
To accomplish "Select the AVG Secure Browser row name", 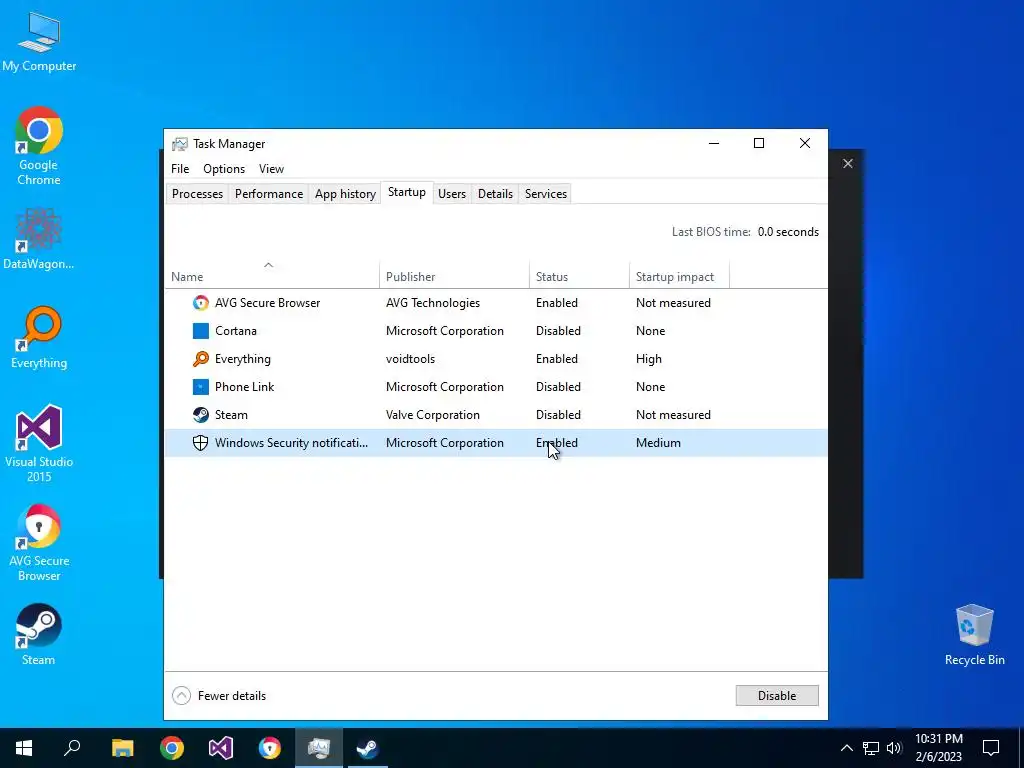I will [x=268, y=303].
